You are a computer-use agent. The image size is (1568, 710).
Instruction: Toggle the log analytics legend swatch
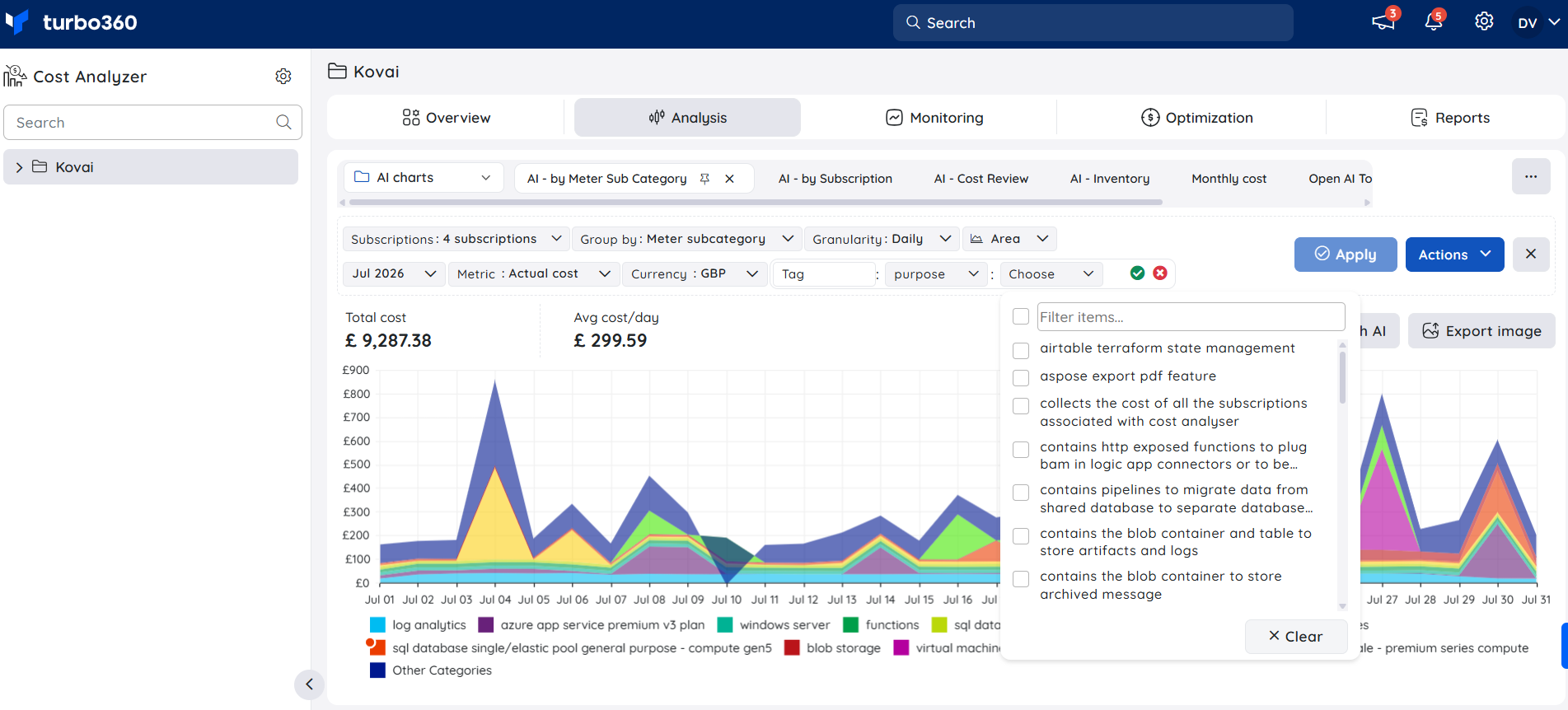tap(377, 625)
